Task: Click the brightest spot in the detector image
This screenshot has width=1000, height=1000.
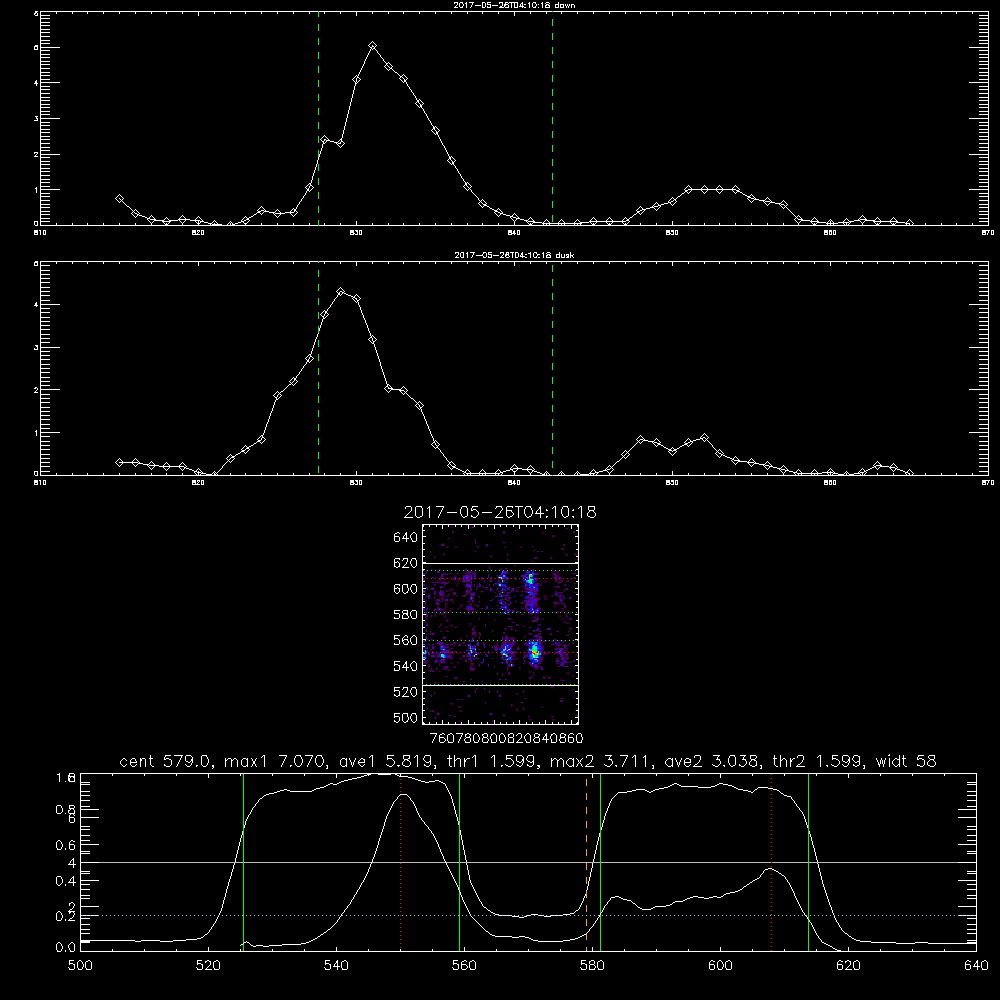Action: [534, 652]
